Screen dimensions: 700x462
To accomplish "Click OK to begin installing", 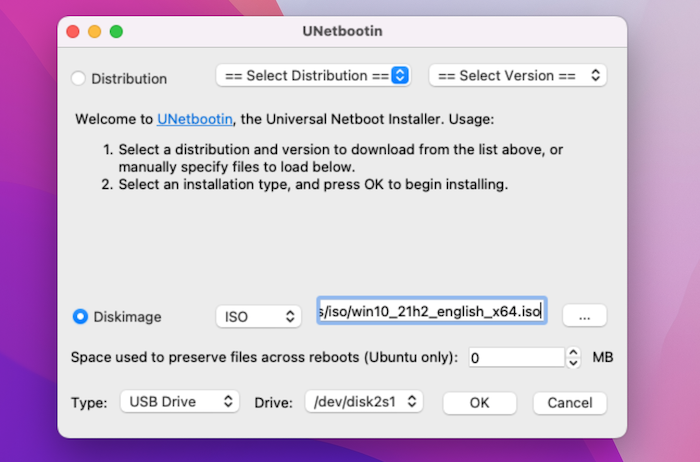I will (479, 403).
